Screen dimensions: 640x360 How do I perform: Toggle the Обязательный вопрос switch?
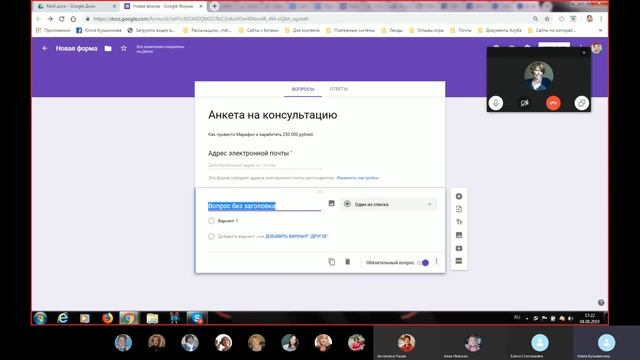tap(423, 262)
